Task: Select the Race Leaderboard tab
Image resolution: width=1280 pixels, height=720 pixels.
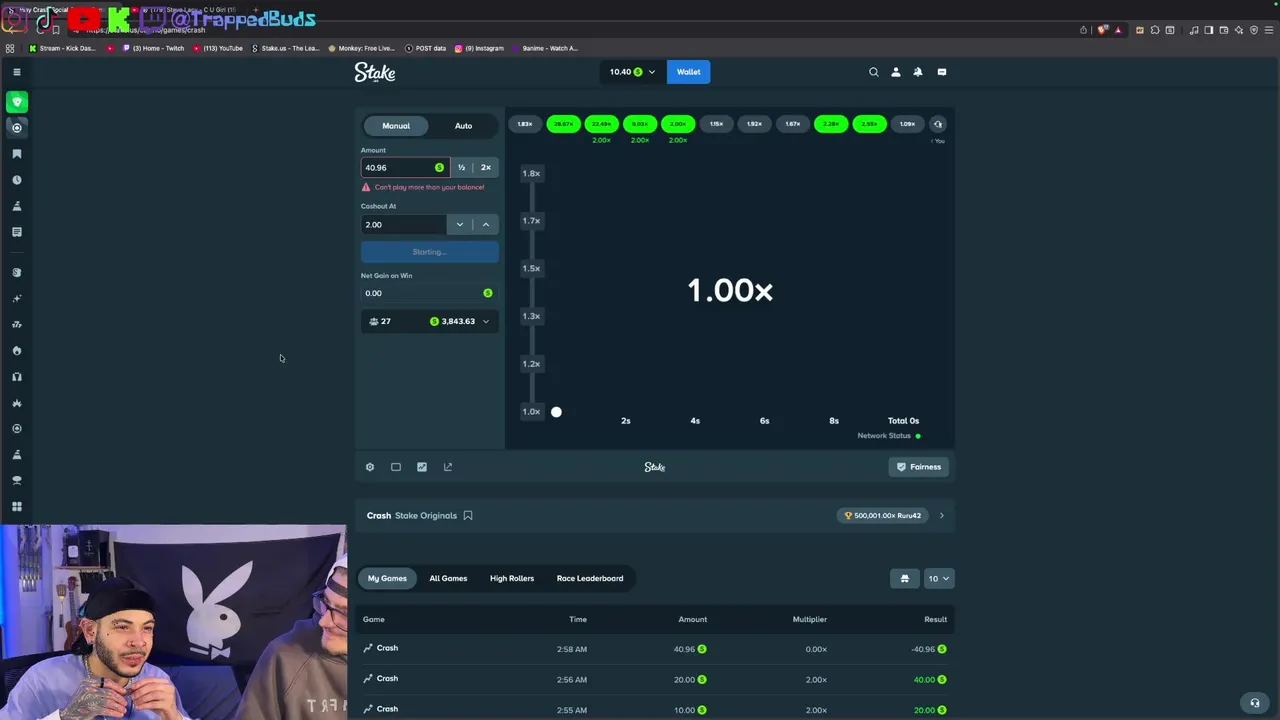Action: (x=590, y=578)
